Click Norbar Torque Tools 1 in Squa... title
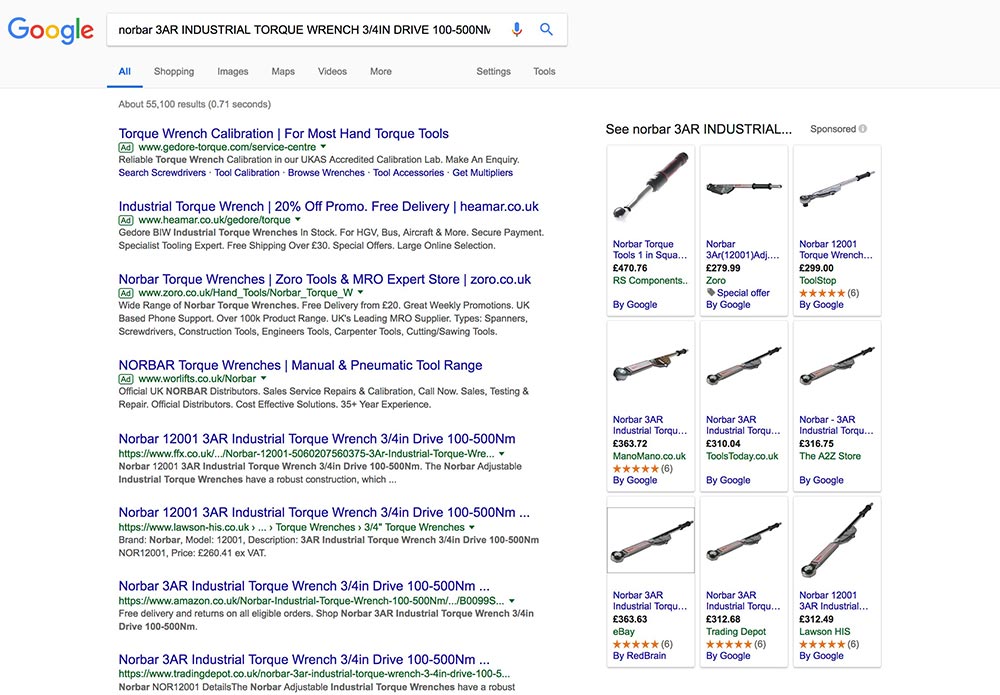 (x=650, y=249)
